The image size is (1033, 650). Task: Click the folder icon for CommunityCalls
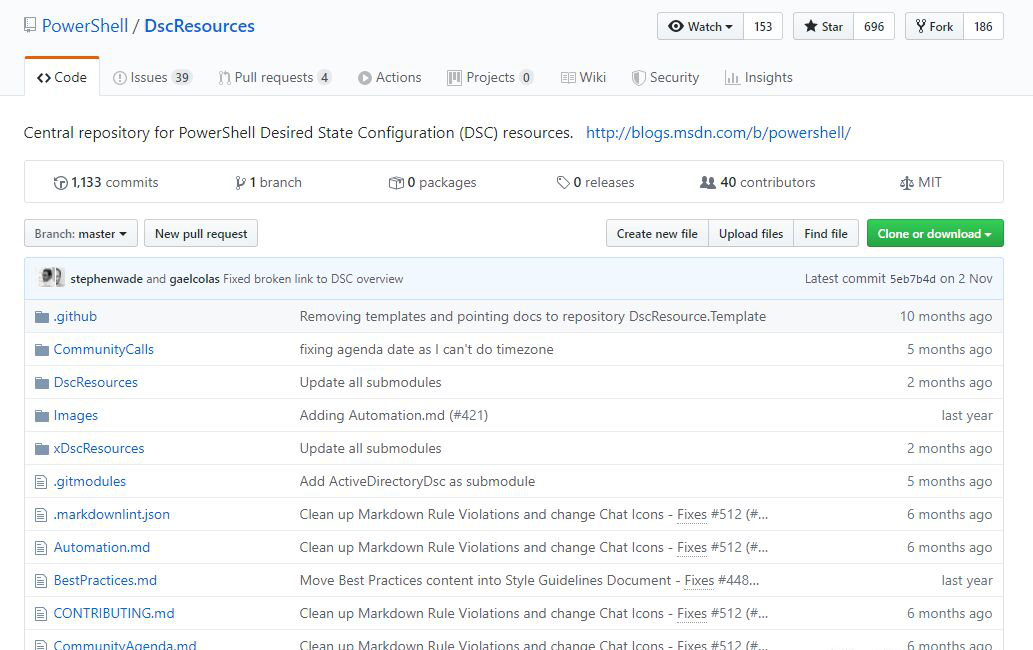(x=42, y=350)
